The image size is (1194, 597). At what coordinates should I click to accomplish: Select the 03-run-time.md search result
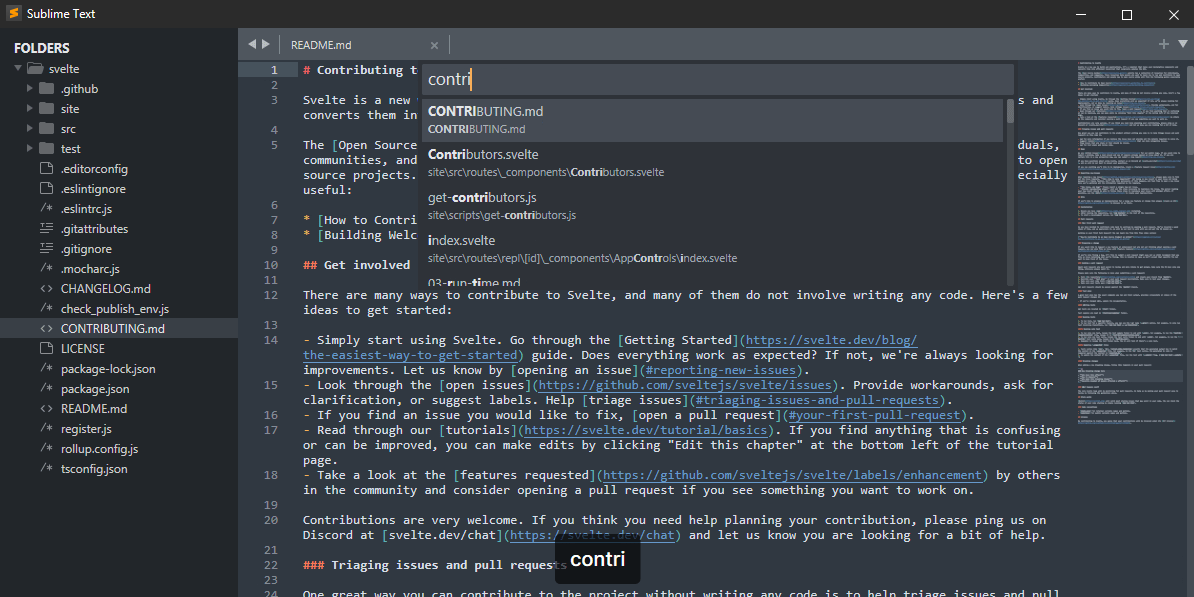714,279
